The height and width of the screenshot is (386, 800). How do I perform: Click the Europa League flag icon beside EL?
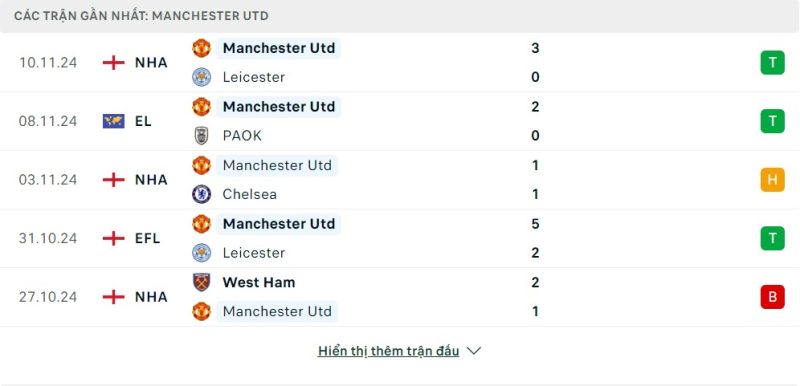[x=113, y=121]
